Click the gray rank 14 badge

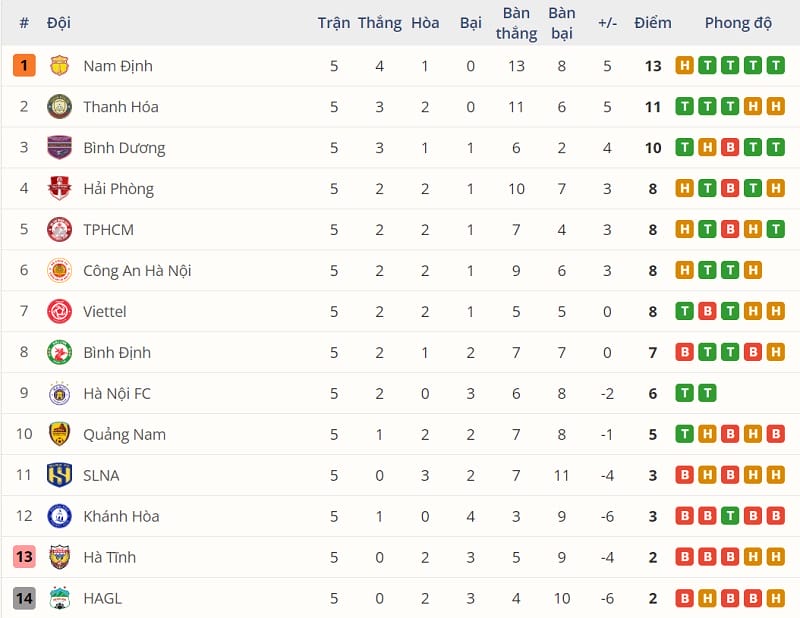(x=24, y=598)
